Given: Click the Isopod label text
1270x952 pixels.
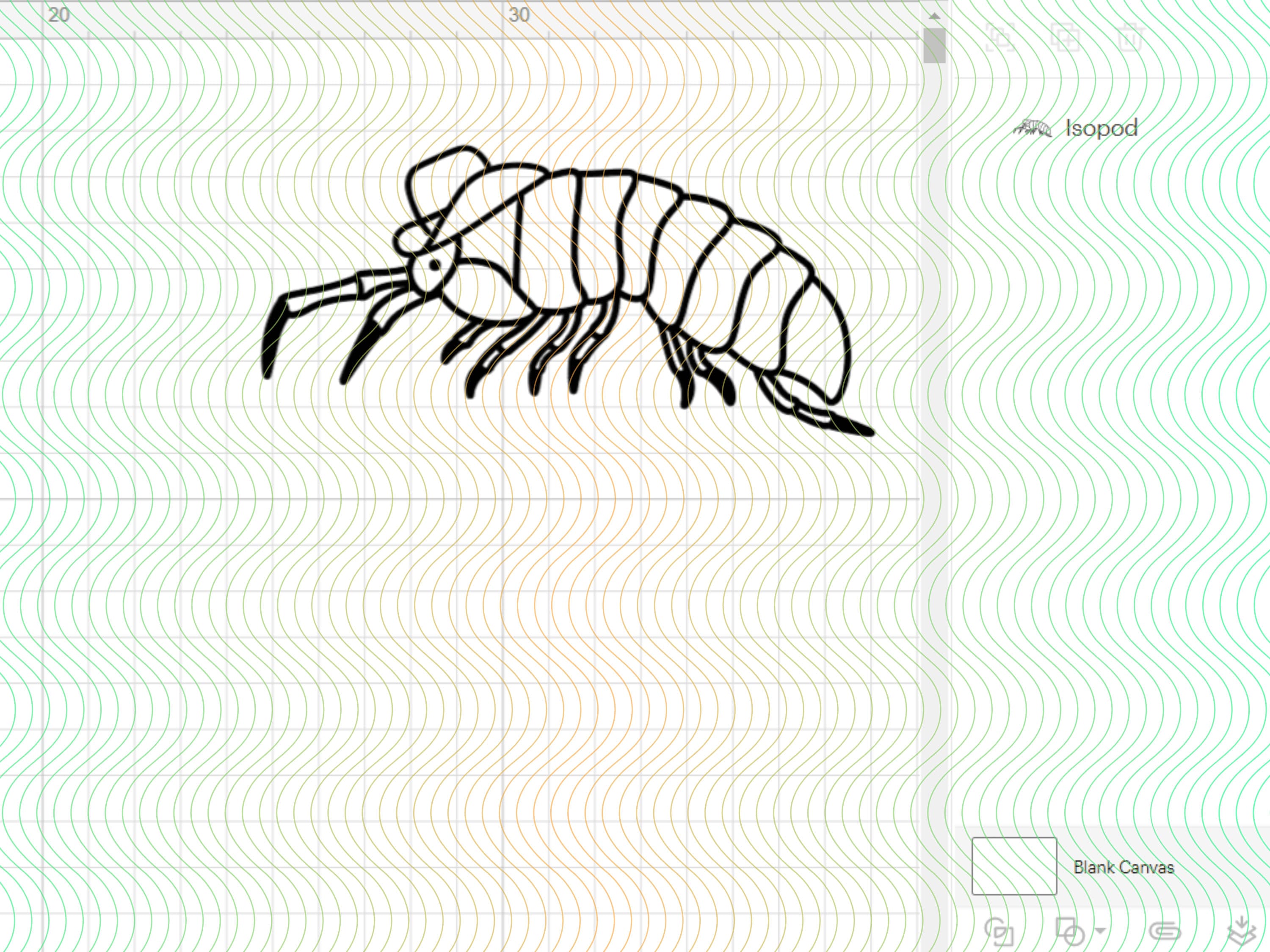Looking at the screenshot, I should (1100, 127).
